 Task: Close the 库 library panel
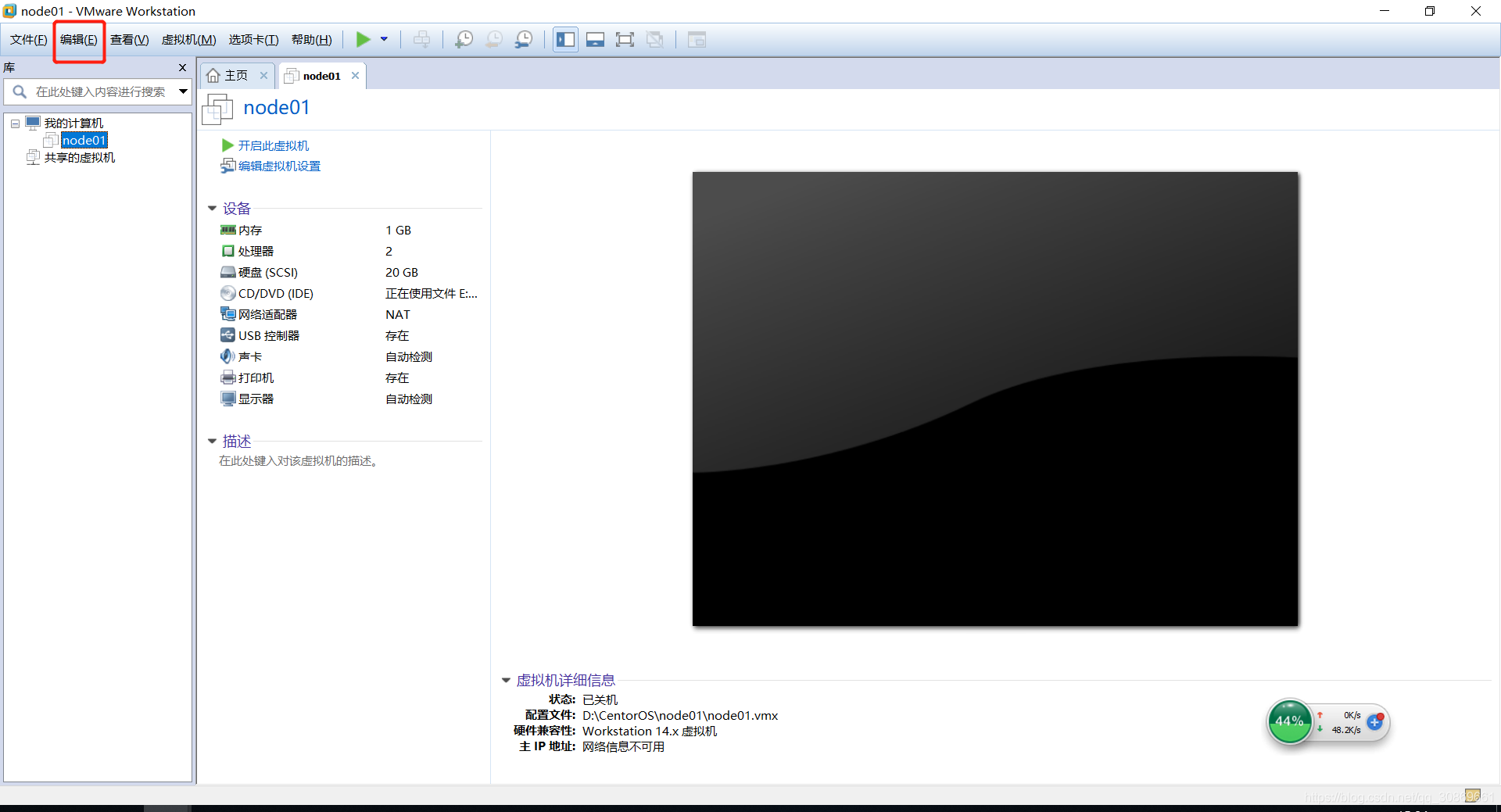tap(182, 68)
